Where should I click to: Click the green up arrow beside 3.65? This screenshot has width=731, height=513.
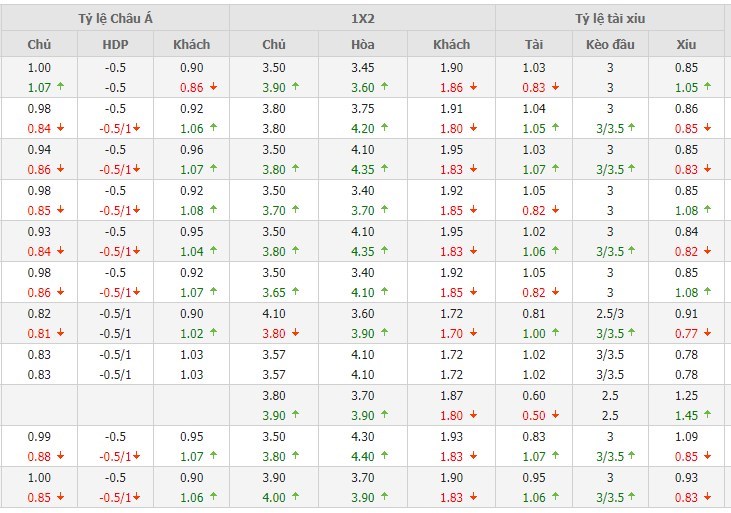pyautogui.click(x=293, y=293)
